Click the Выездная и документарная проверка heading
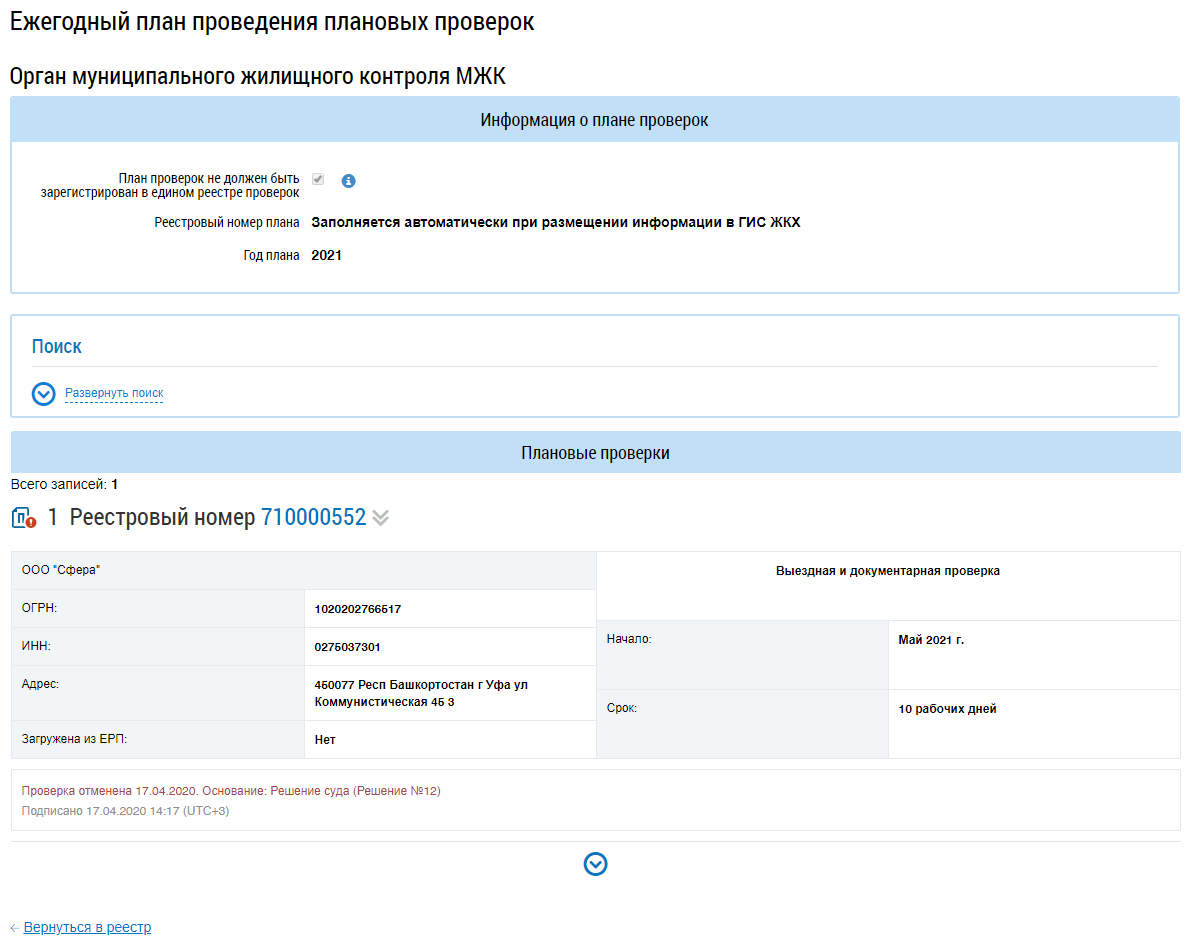Screen dimensions: 1195x940 [887, 571]
